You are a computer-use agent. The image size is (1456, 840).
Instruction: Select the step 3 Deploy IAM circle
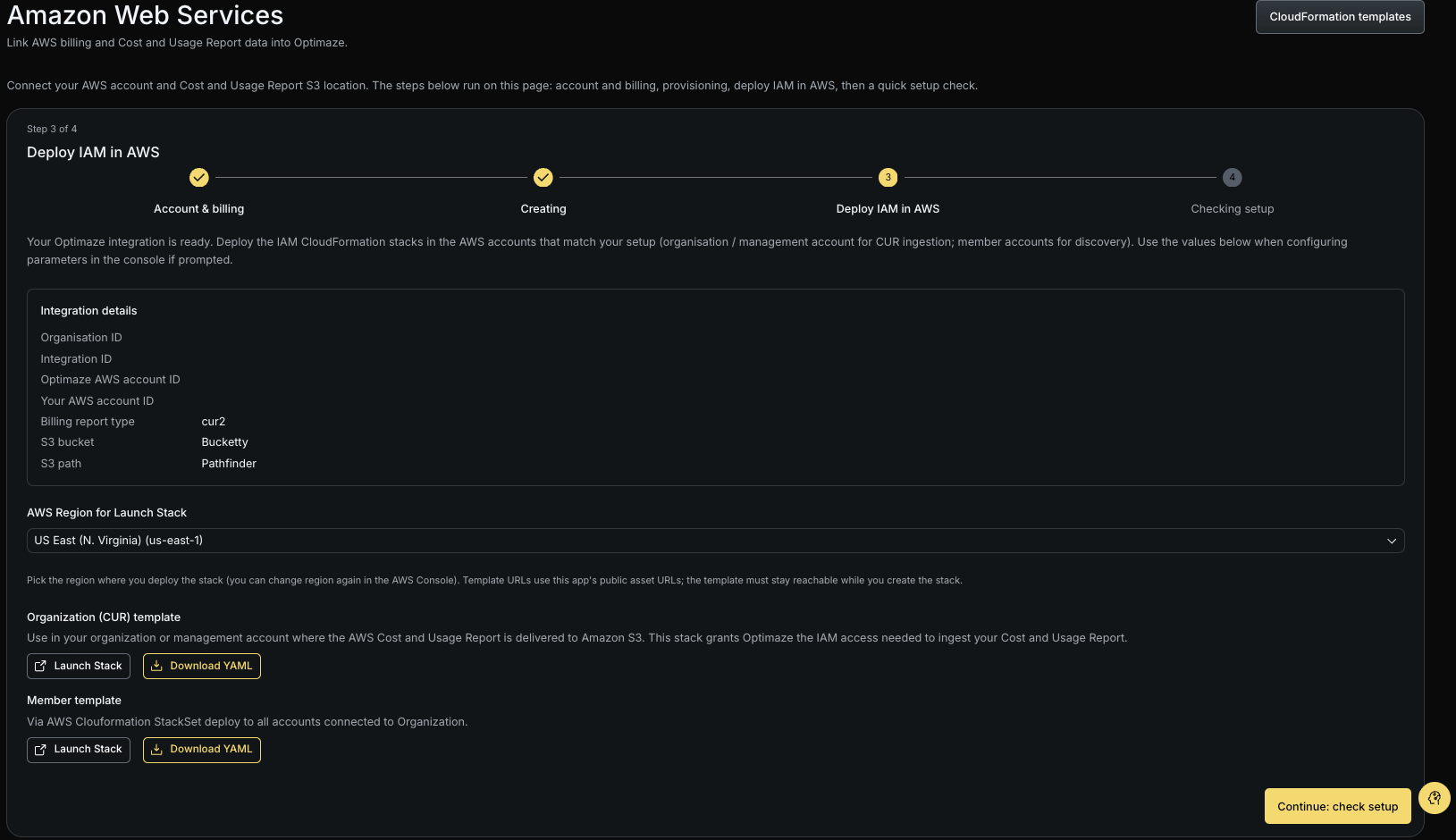pyautogui.click(x=888, y=178)
